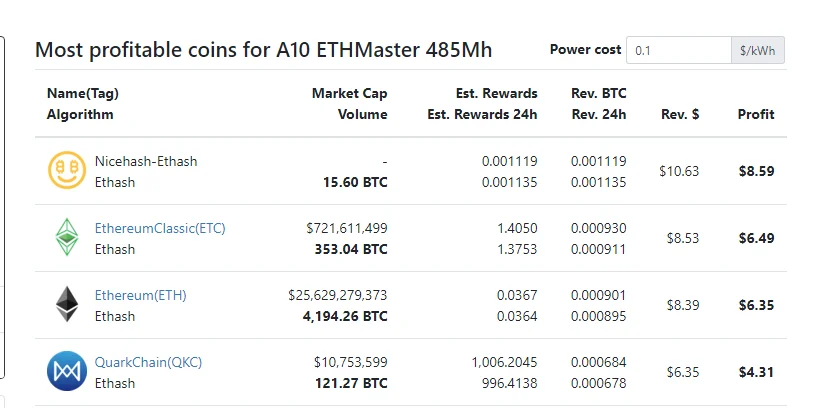This screenshot has width=827, height=408.
Task: Click the $6.35 profit value for Ethereum
Action: [756, 305]
